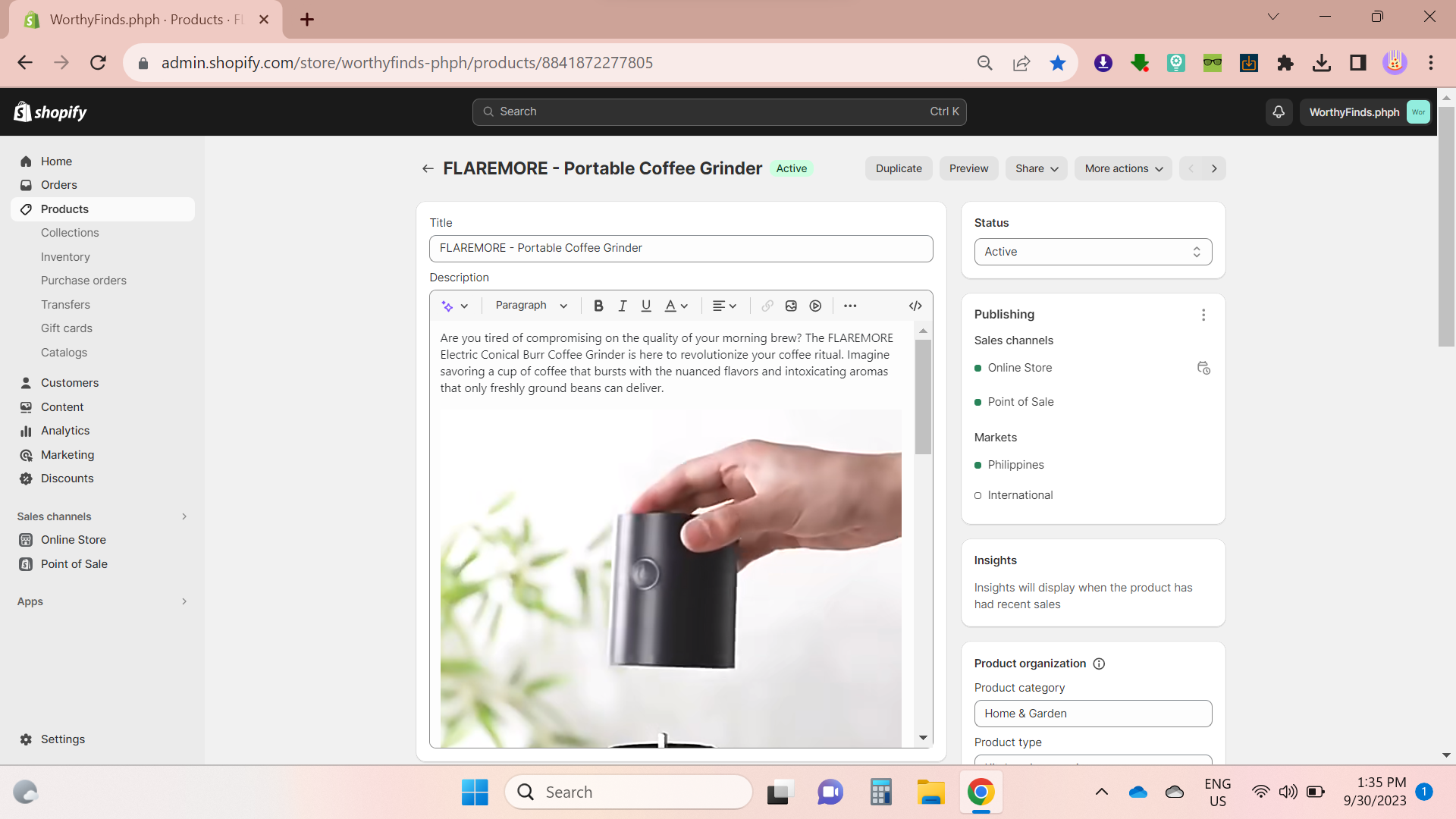This screenshot has height=819, width=1456.
Task: Click the Preview button
Action: click(968, 168)
